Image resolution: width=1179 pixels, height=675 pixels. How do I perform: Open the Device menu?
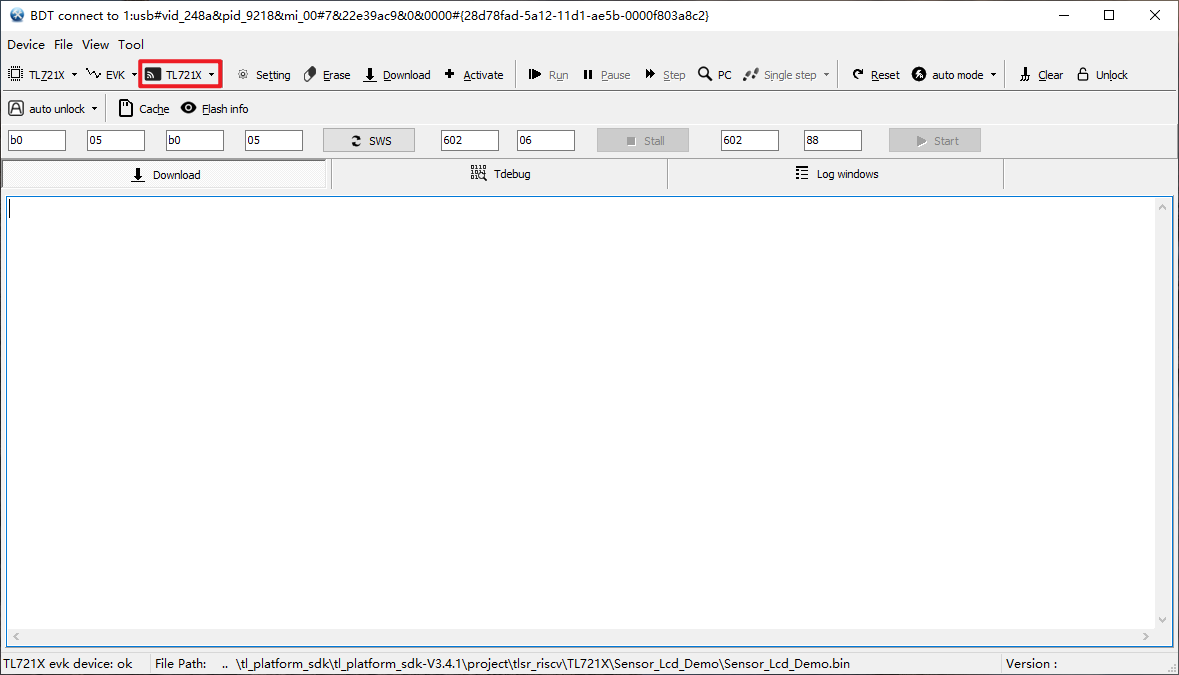(x=26, y=44)
